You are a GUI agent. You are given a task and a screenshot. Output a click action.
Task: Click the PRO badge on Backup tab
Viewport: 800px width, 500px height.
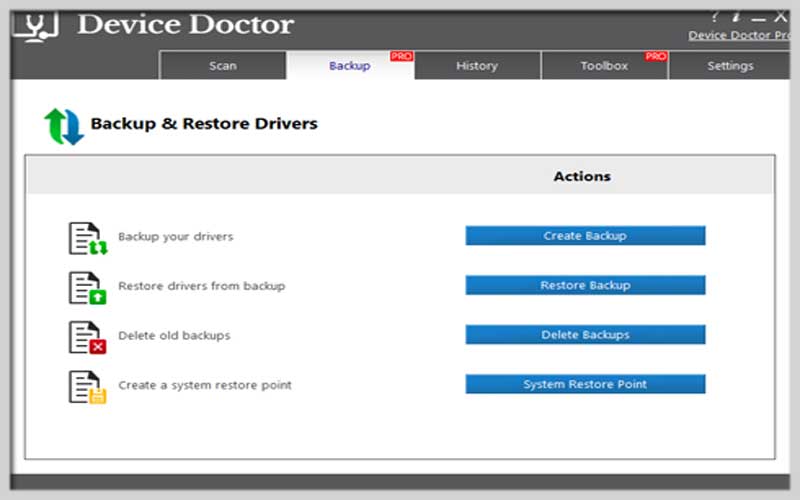pos(402,56)
